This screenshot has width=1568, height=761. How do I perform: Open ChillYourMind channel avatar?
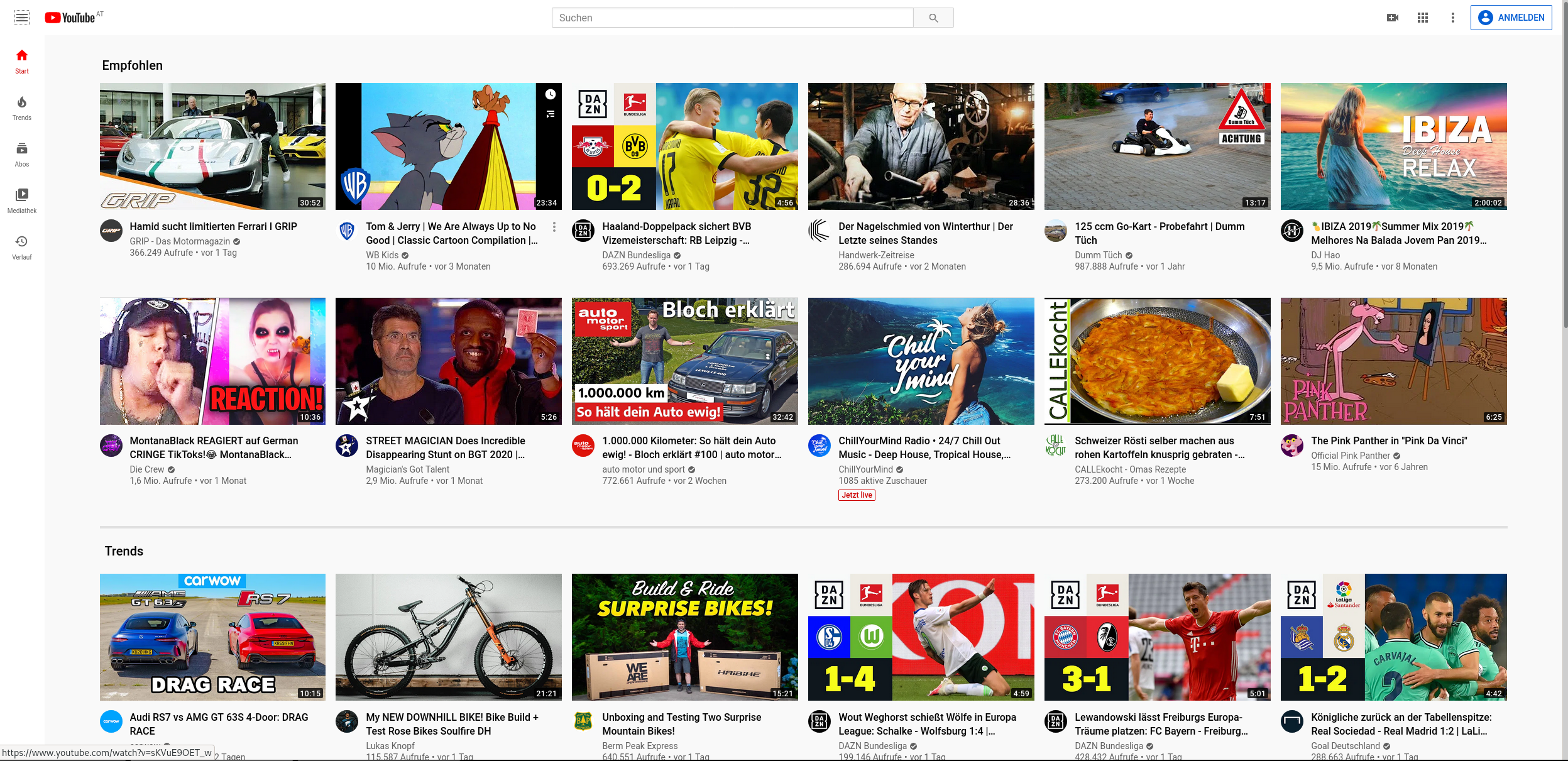point(820,446)
